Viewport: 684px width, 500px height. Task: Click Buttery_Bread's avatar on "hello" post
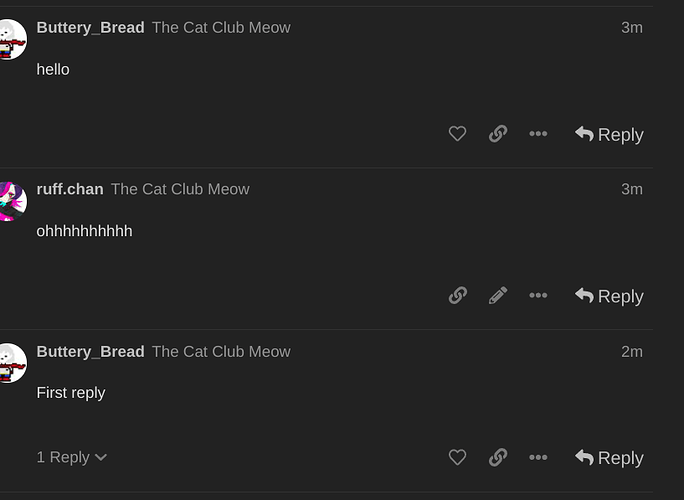pyautogui.click(x=12, y=39)
